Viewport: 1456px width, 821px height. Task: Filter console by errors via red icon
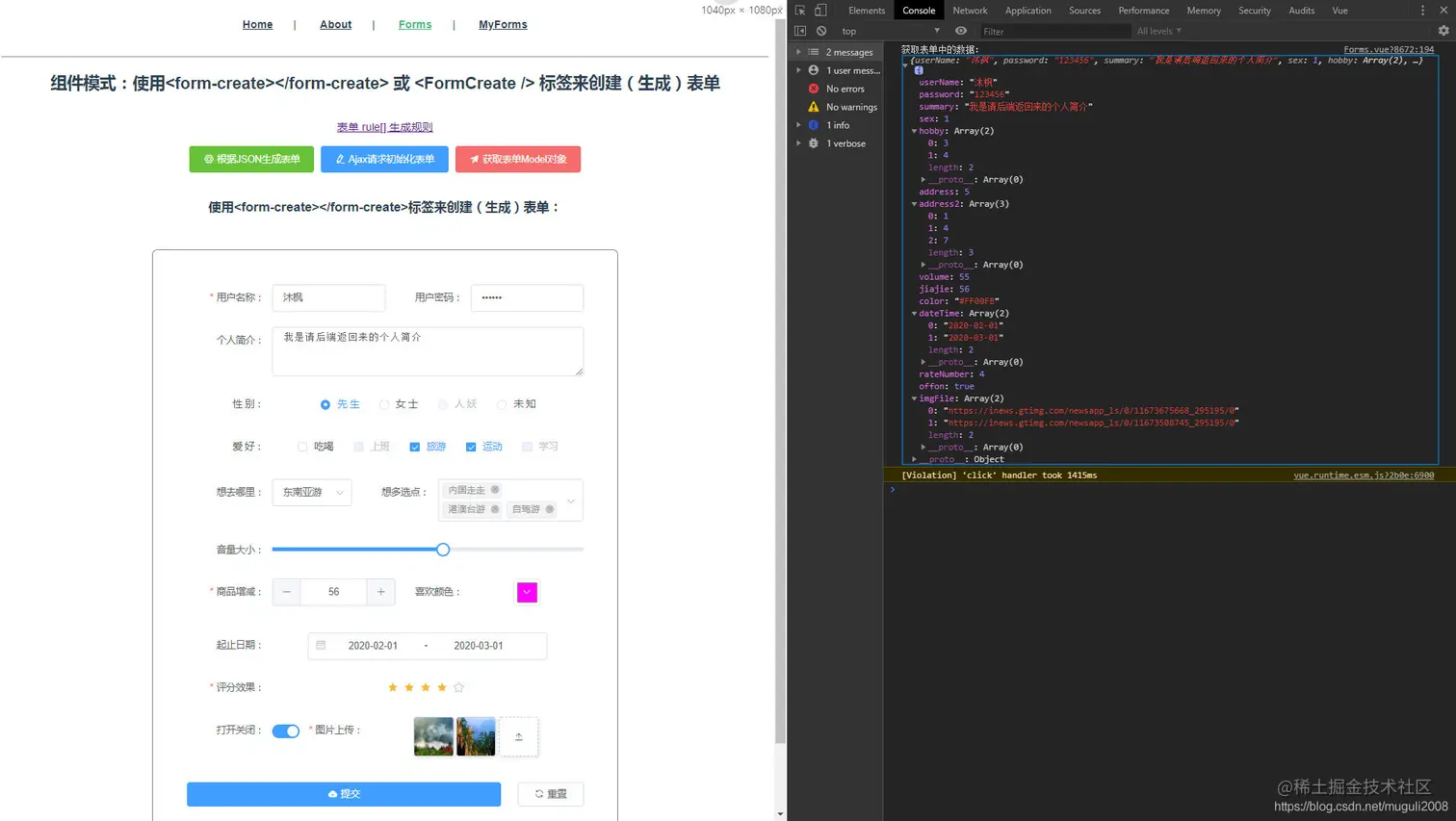[812, 88]
